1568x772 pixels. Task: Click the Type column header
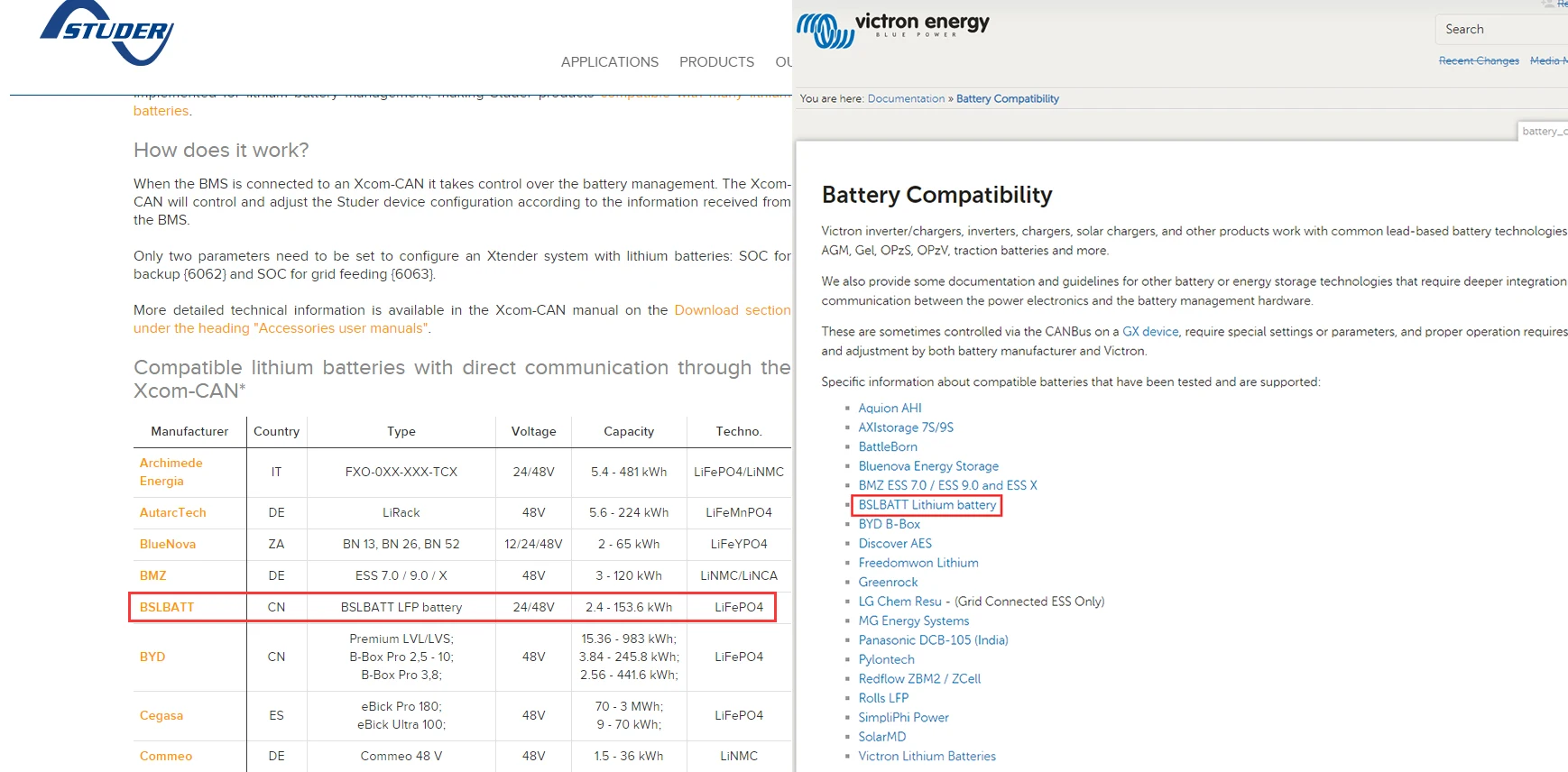coord(401,431)
